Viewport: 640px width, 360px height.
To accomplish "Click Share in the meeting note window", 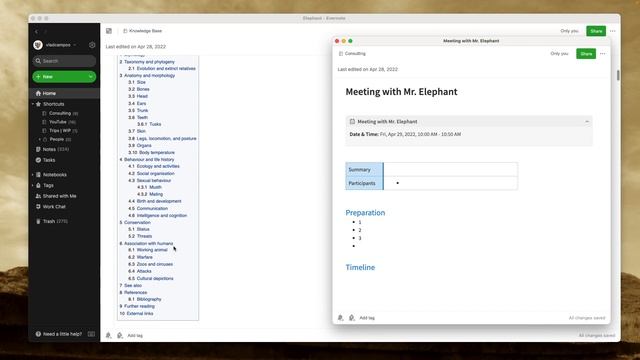I will [x=586, y=53].
